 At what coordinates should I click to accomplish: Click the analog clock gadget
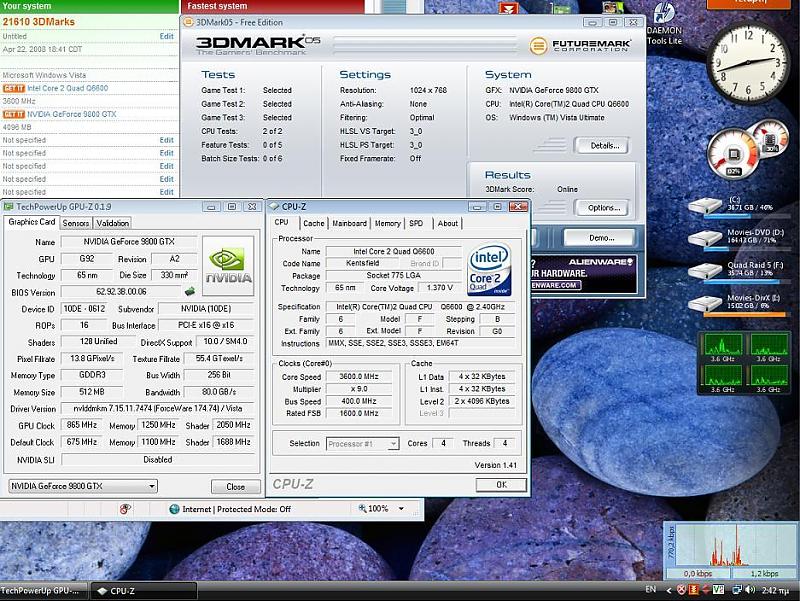click(x=748, y=63)
